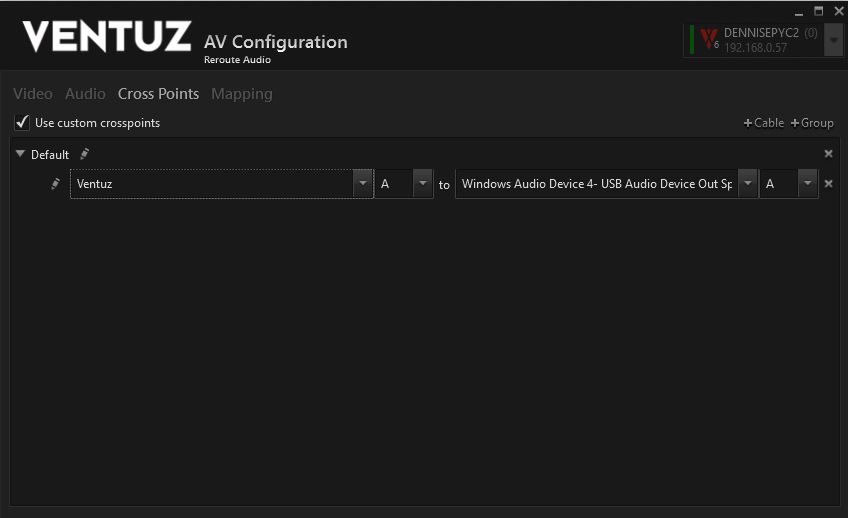Remove the Default group with its X icon
The image size is (848, 518).
coord(828,154)
